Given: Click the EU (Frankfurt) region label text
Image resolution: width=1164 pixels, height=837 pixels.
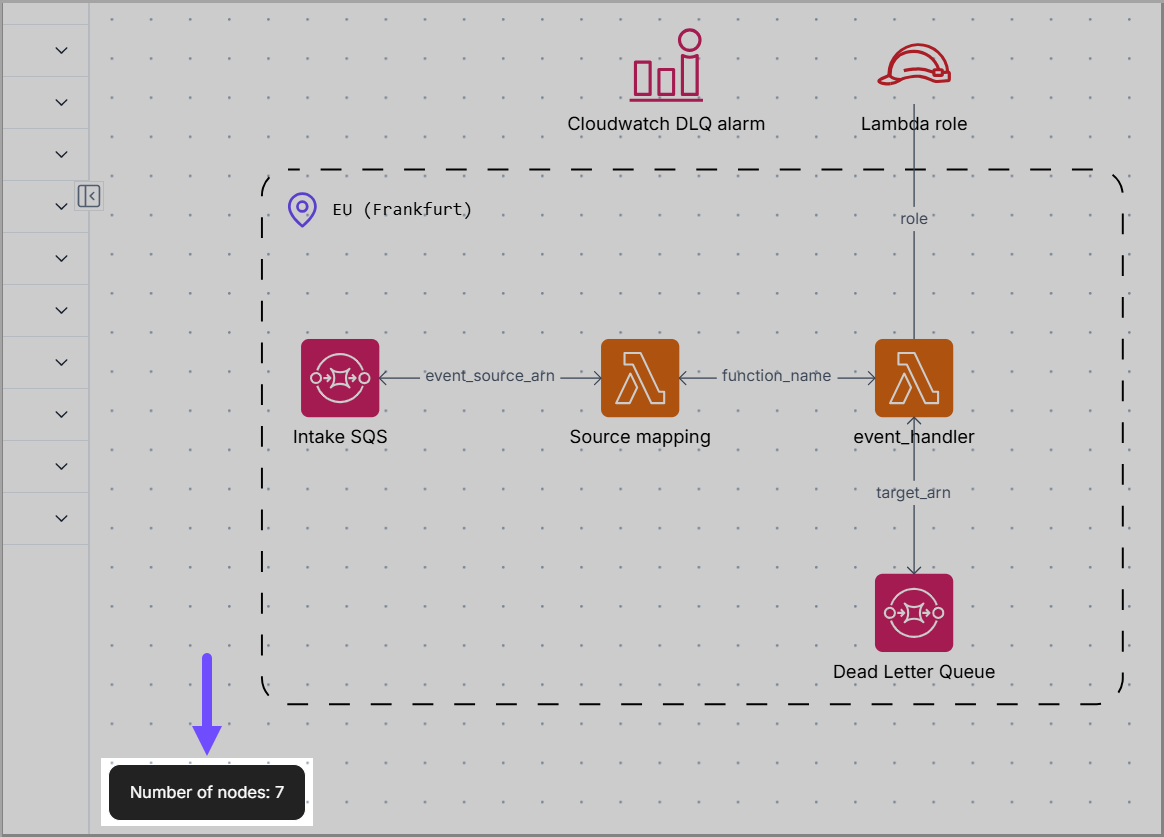Looking at the screenshot, I should (x=402, y=210).
